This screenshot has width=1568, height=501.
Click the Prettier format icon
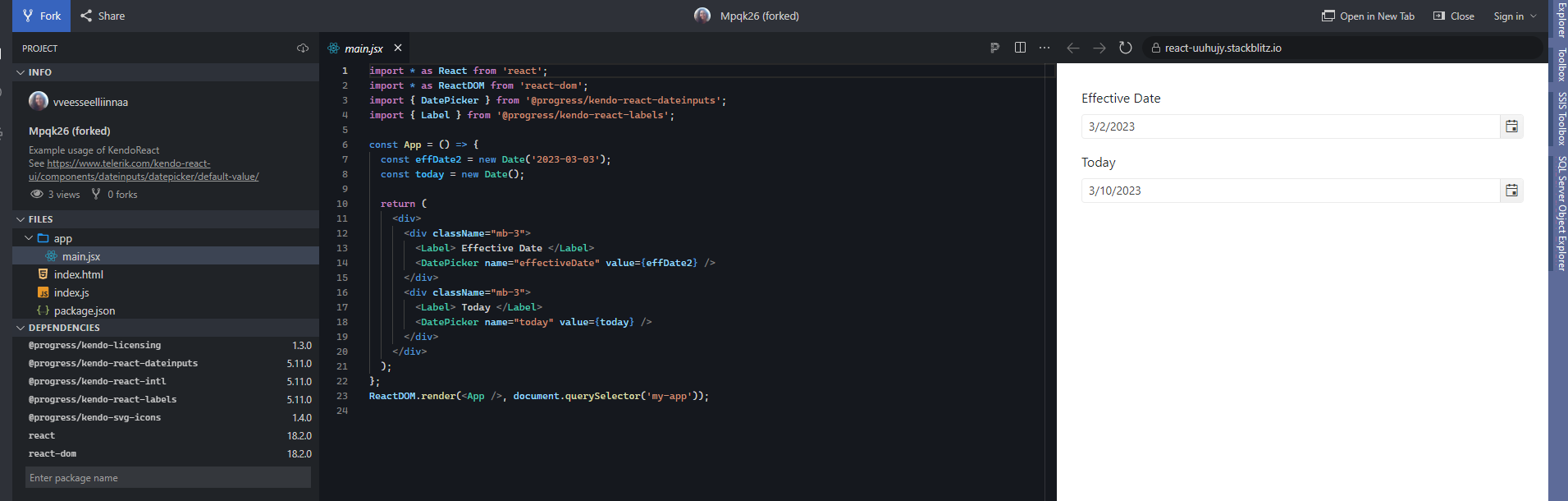(x=994, y=48)
